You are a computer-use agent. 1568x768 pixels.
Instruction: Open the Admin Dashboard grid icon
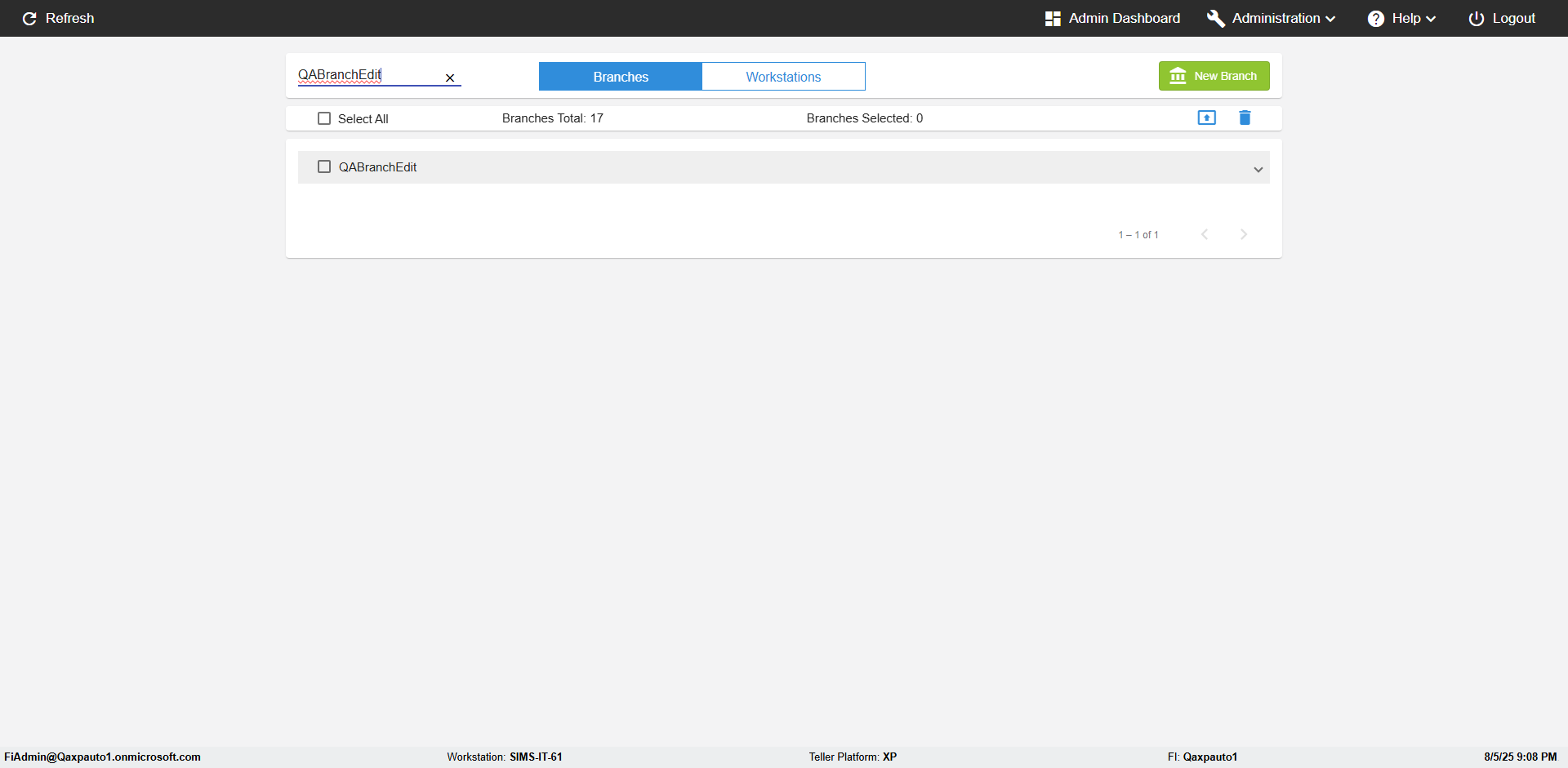(x=1053, y=18)
